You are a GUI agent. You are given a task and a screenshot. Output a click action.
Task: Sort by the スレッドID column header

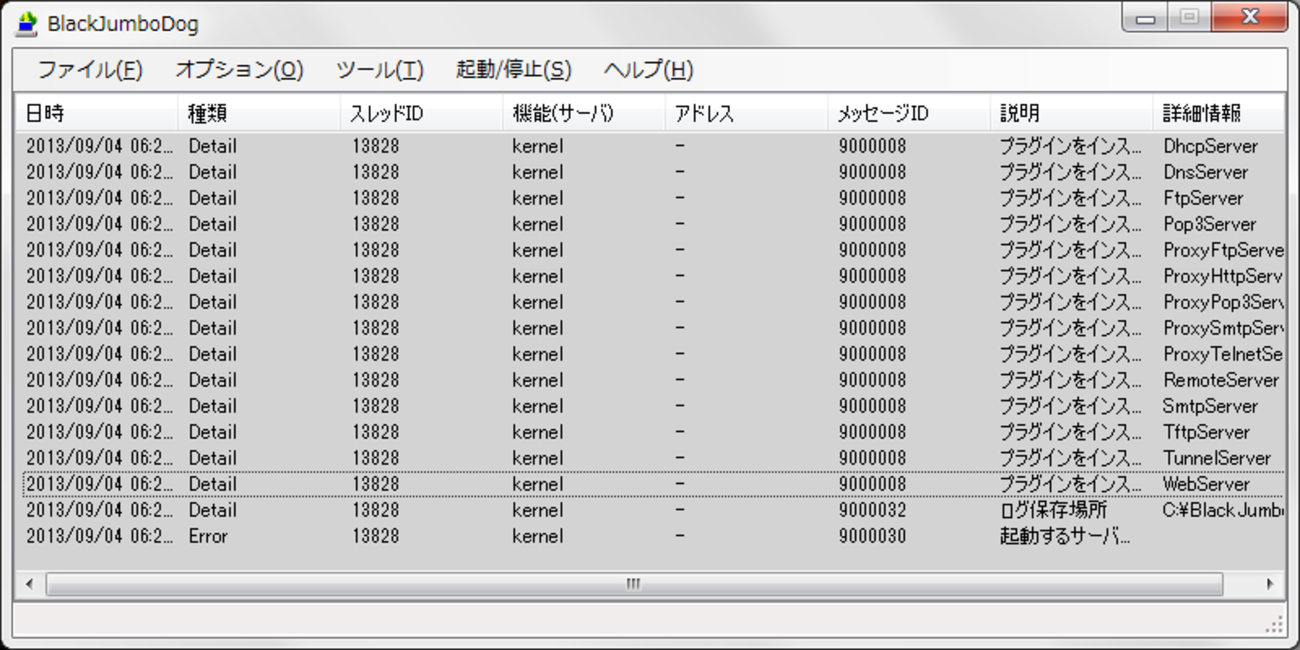tap(422, 113)
